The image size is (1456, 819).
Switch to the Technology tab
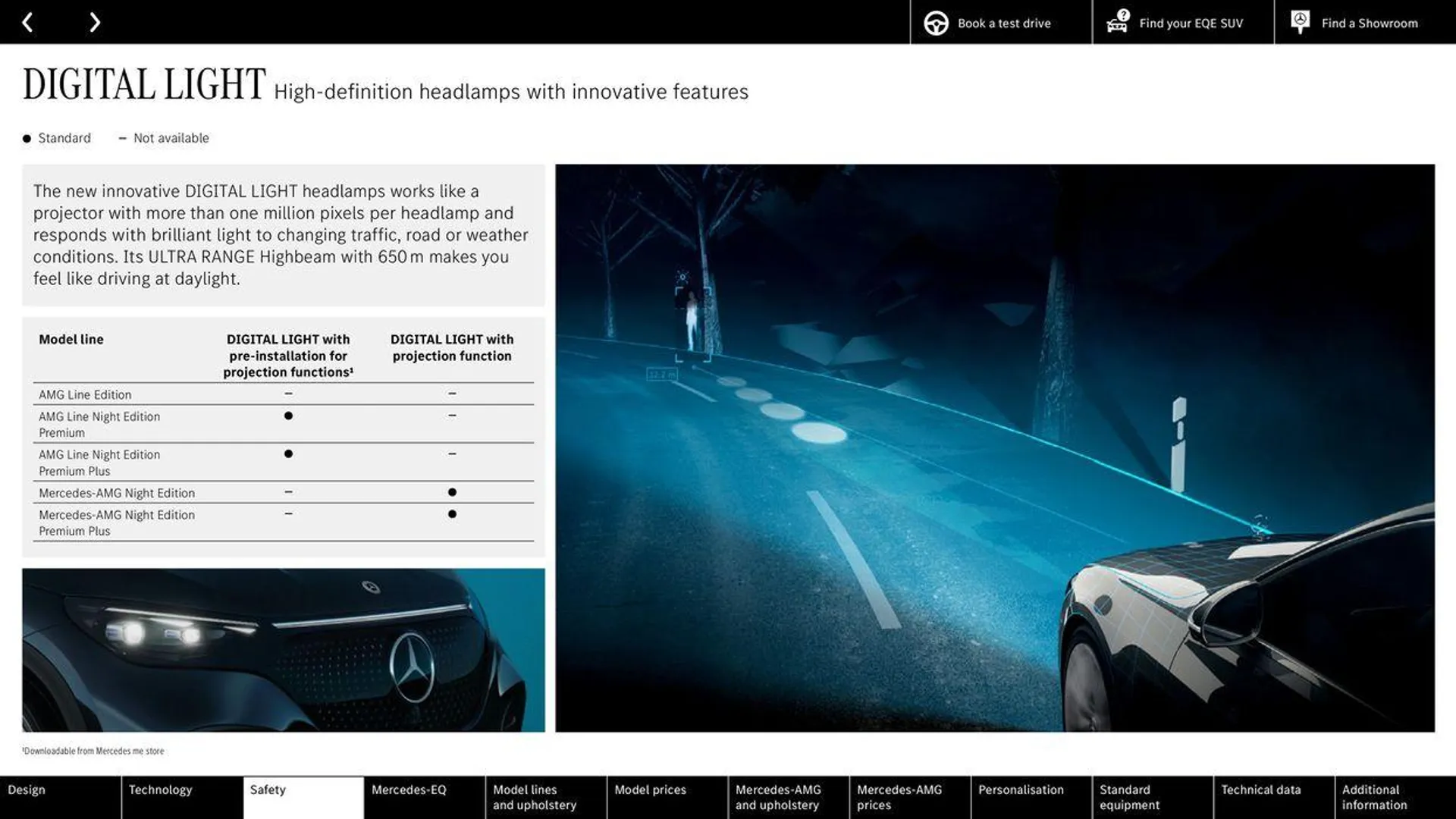tap(182, 797)
